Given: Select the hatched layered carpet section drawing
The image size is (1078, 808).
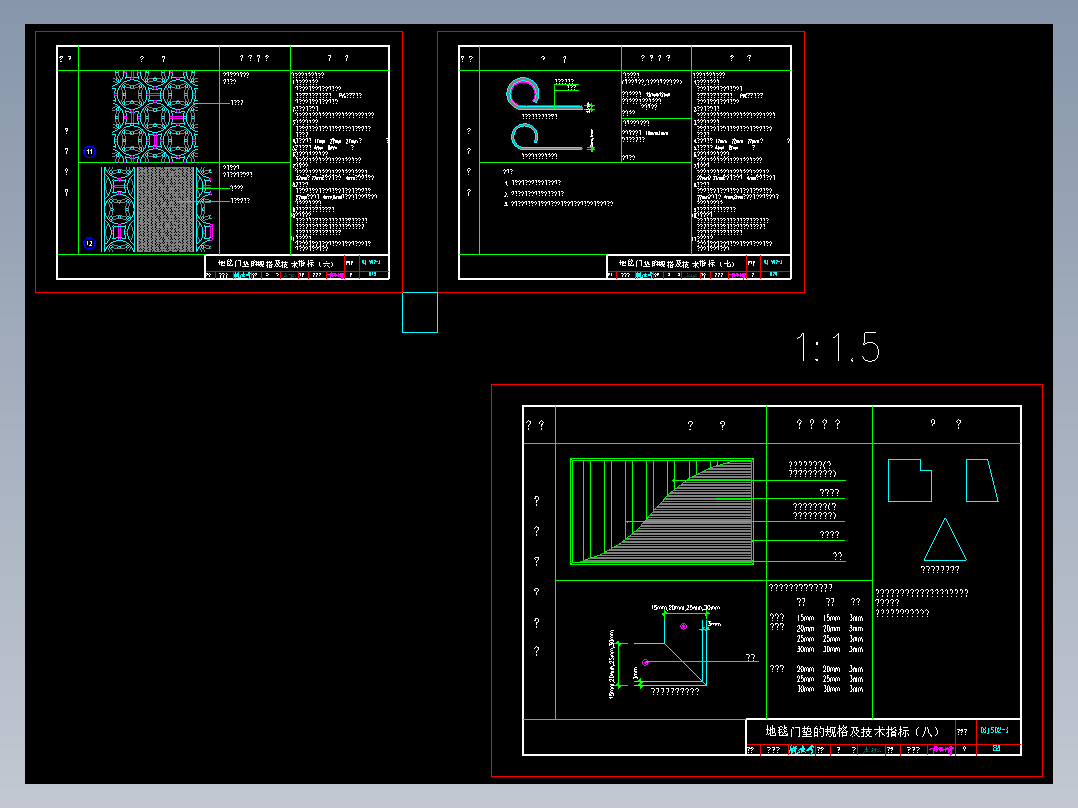Looking at the screenshot, I should [x=662, y=511].
